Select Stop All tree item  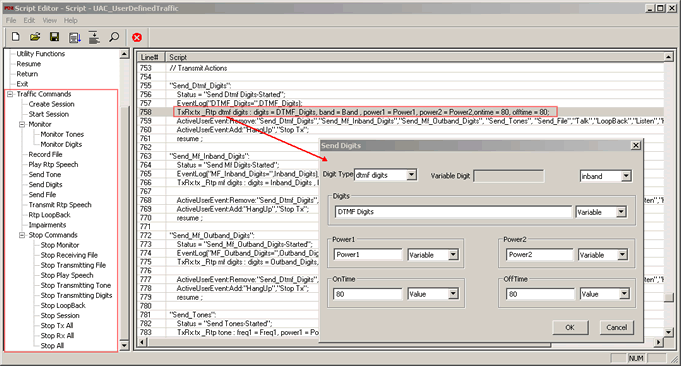click(x=52, y=346)
